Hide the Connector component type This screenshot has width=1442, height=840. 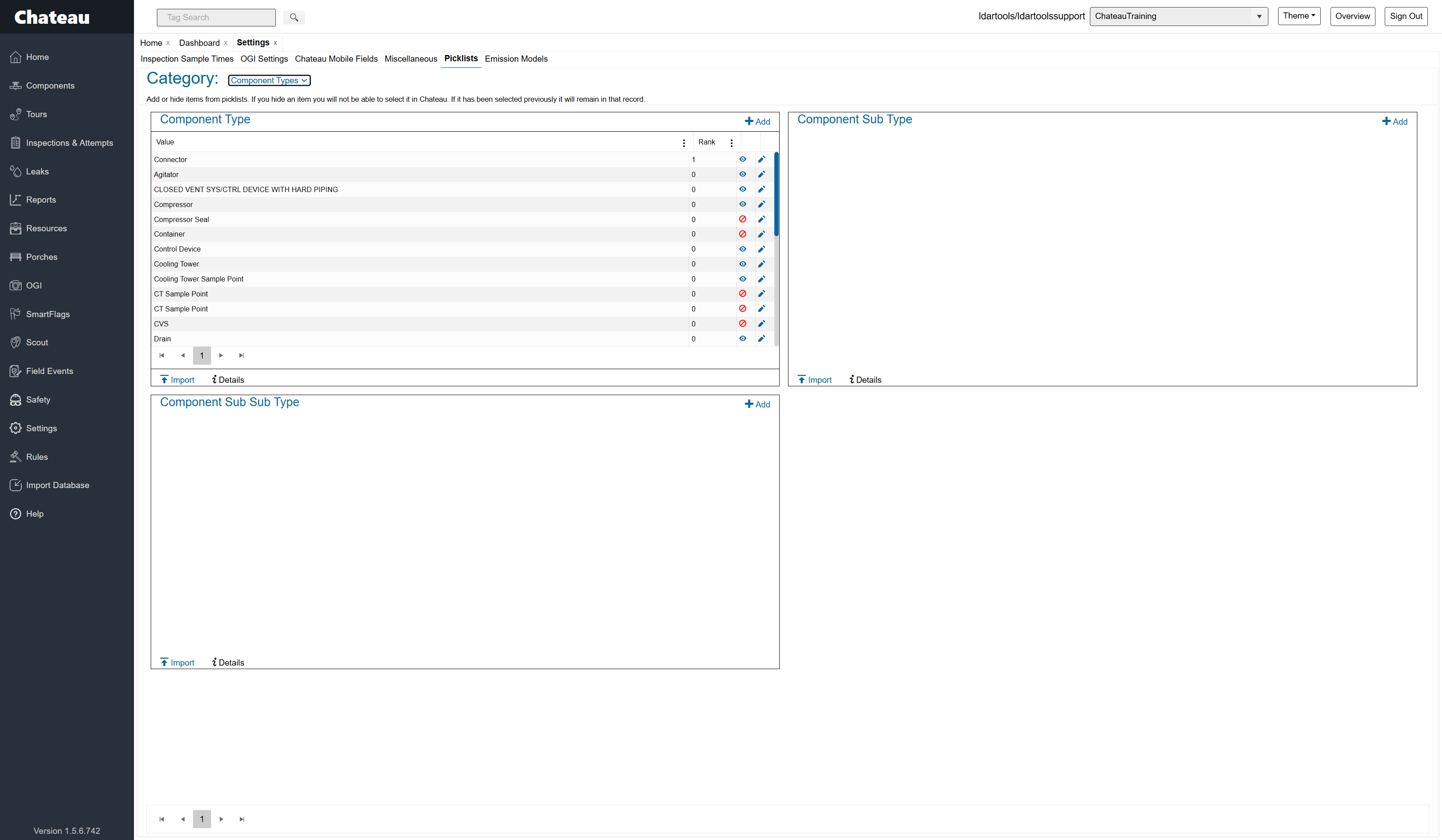coord(743,159)
